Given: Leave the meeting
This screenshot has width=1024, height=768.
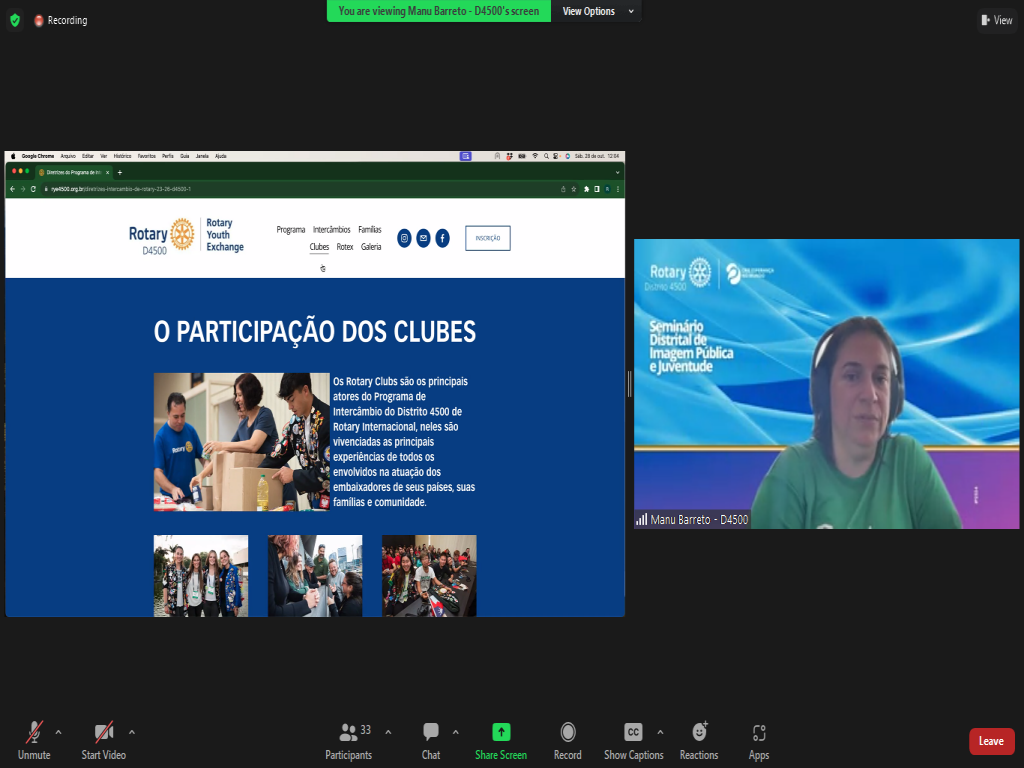Looking at the screenshot, I should tap(991, 741).
